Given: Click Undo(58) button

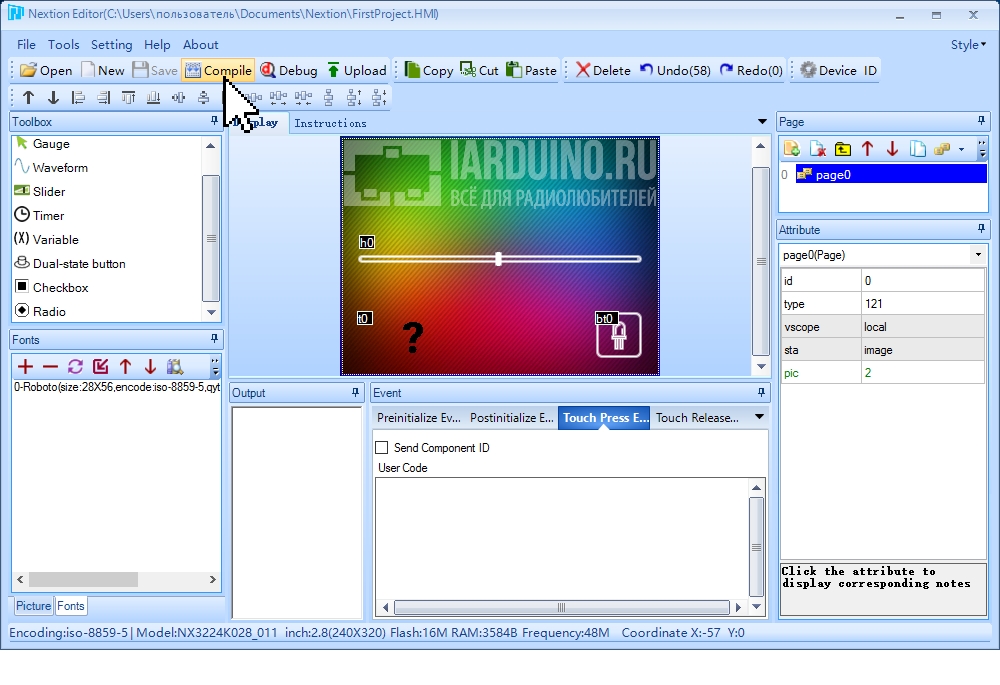Looking at the screenshot, I should click(675, 70).
